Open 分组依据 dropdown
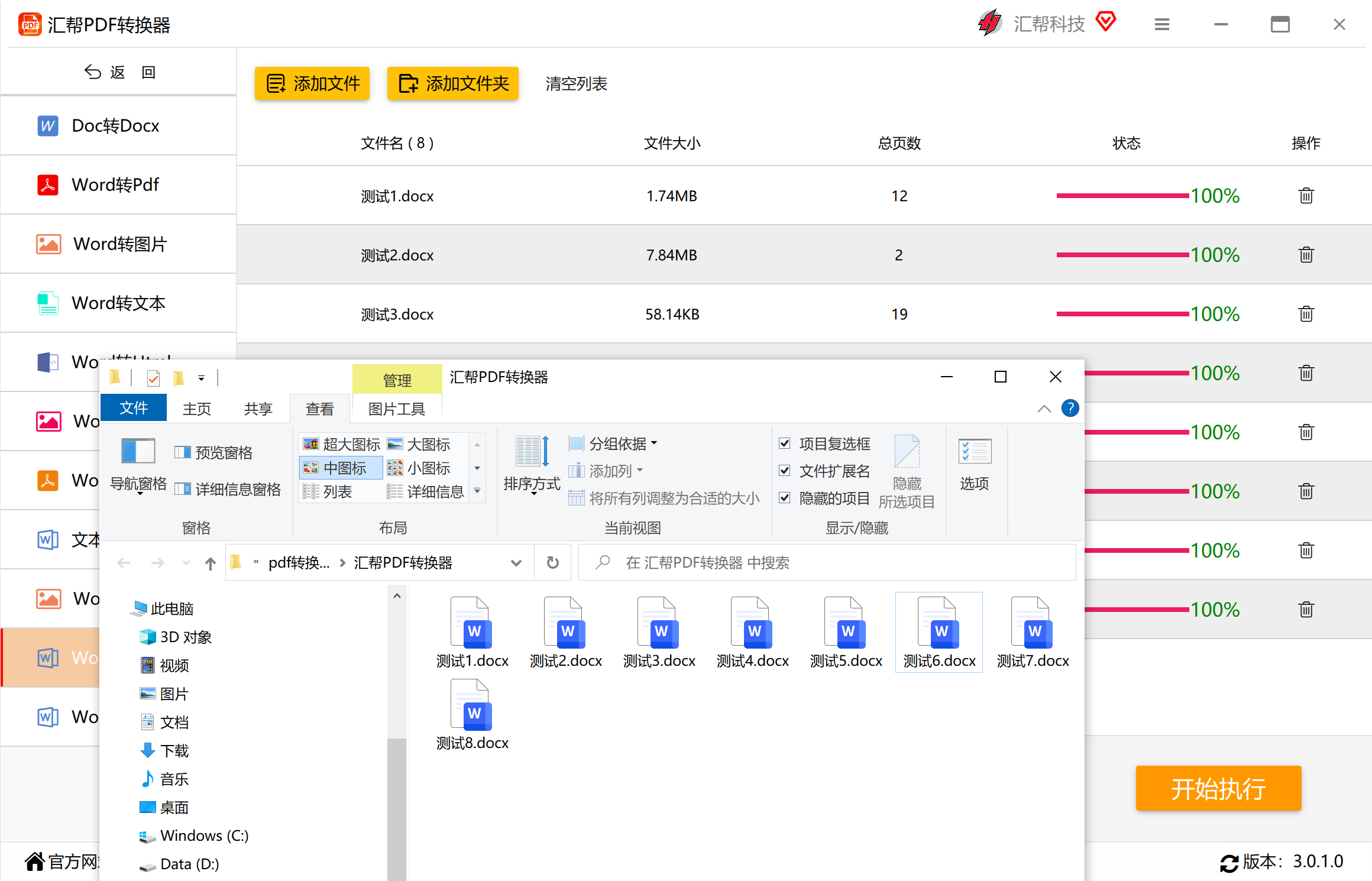 pyautogui.click(x=613, y=443)
